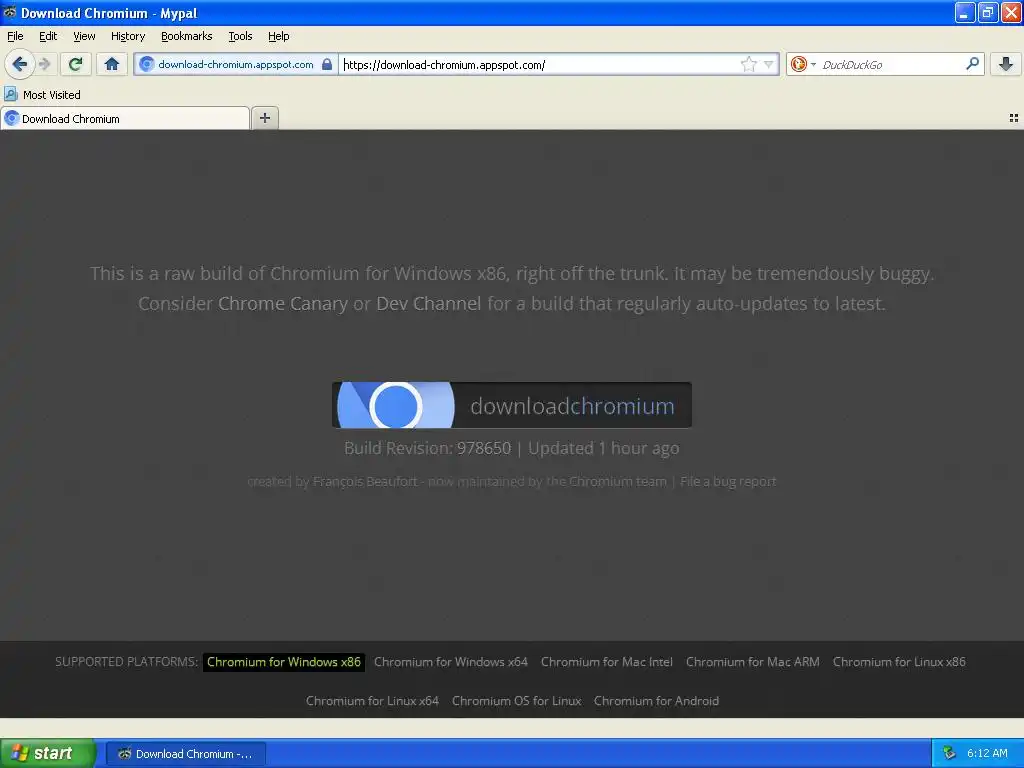Screen dimensions: 1024x768
Task: Select the Download Chromium tab
Action: [125, 118]
